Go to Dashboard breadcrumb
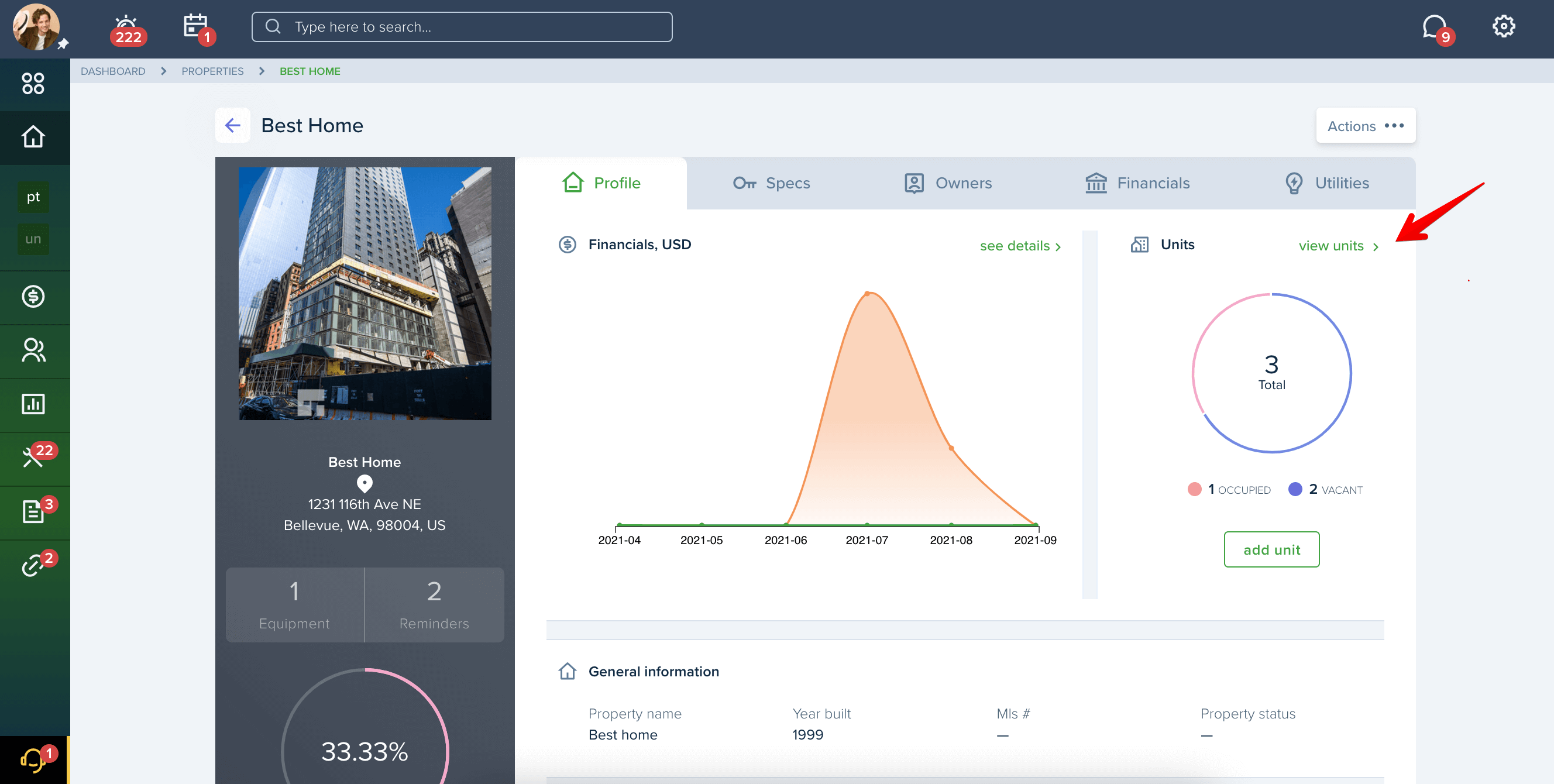This screenshot has width=1554, height=784. 113,71
